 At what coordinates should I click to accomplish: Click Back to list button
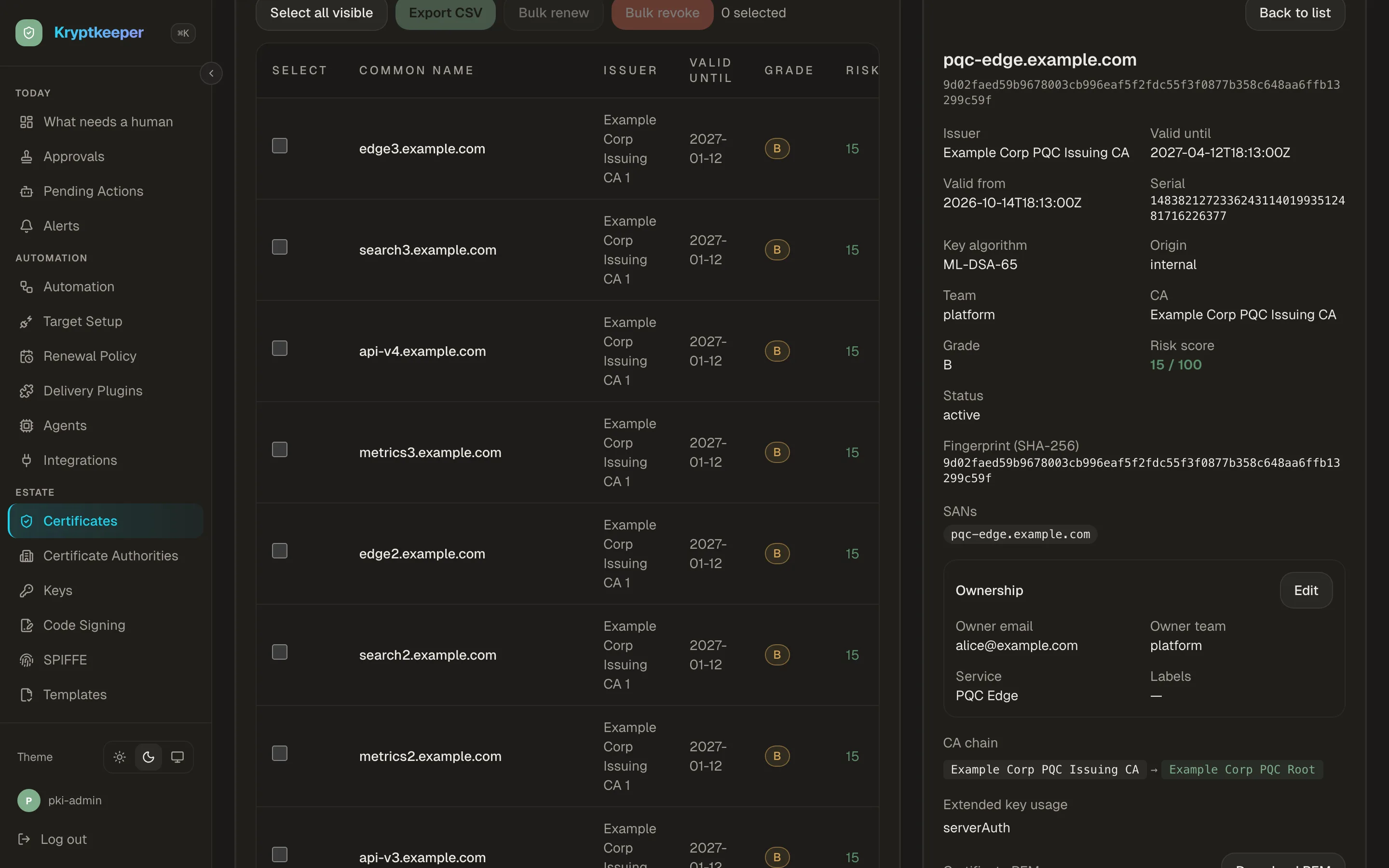(1295, 13)
